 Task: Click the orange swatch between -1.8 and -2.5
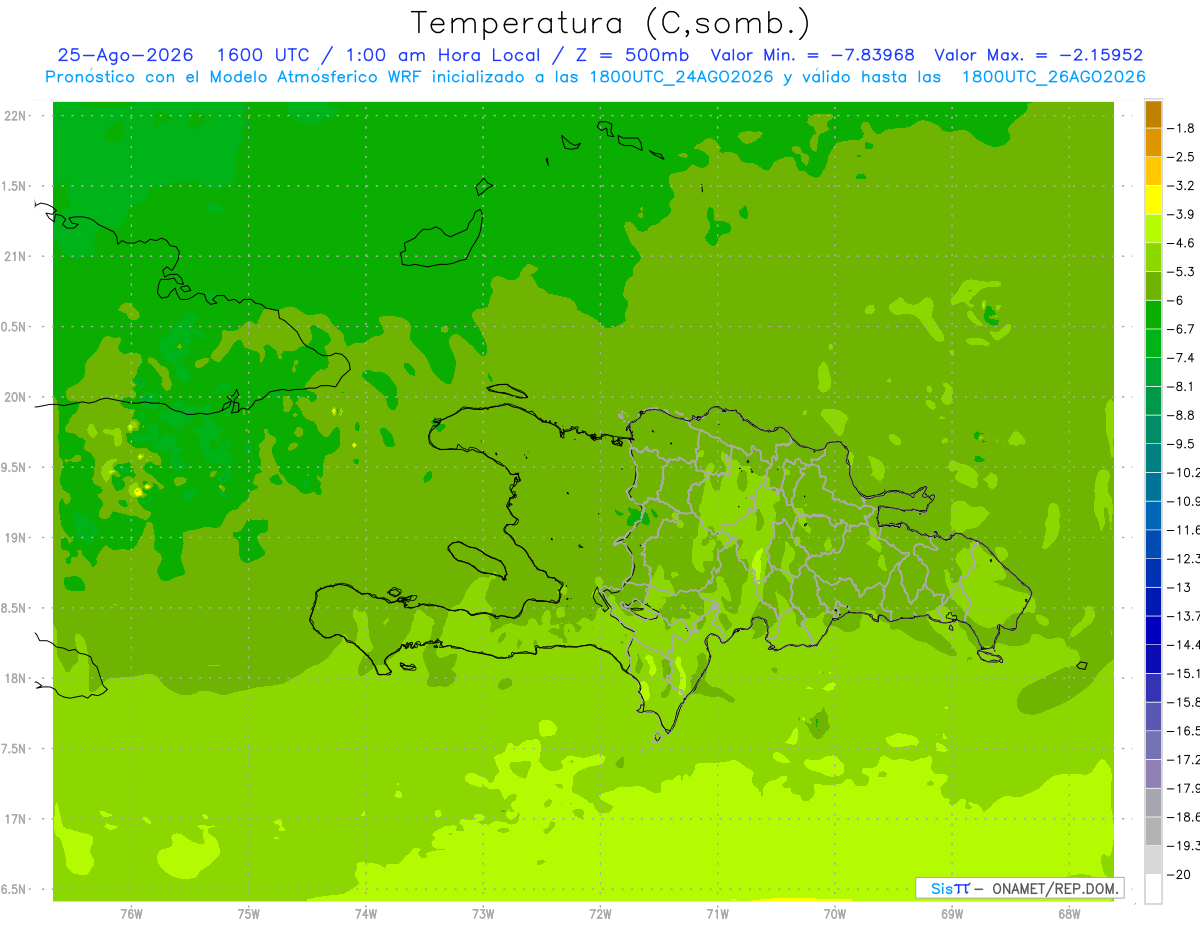pos(1153,143)
